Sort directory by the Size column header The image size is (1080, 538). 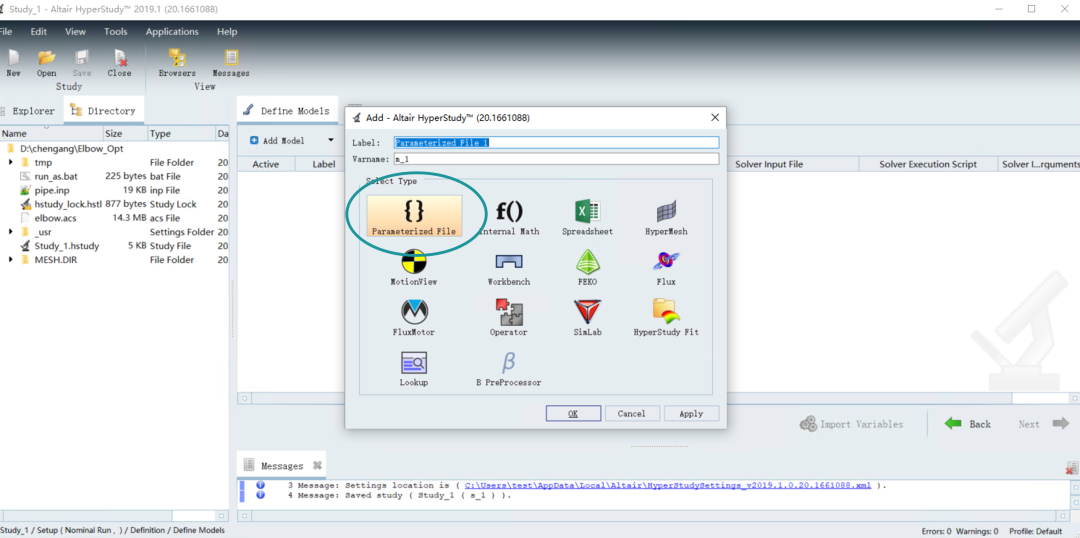tap(125, 134)
